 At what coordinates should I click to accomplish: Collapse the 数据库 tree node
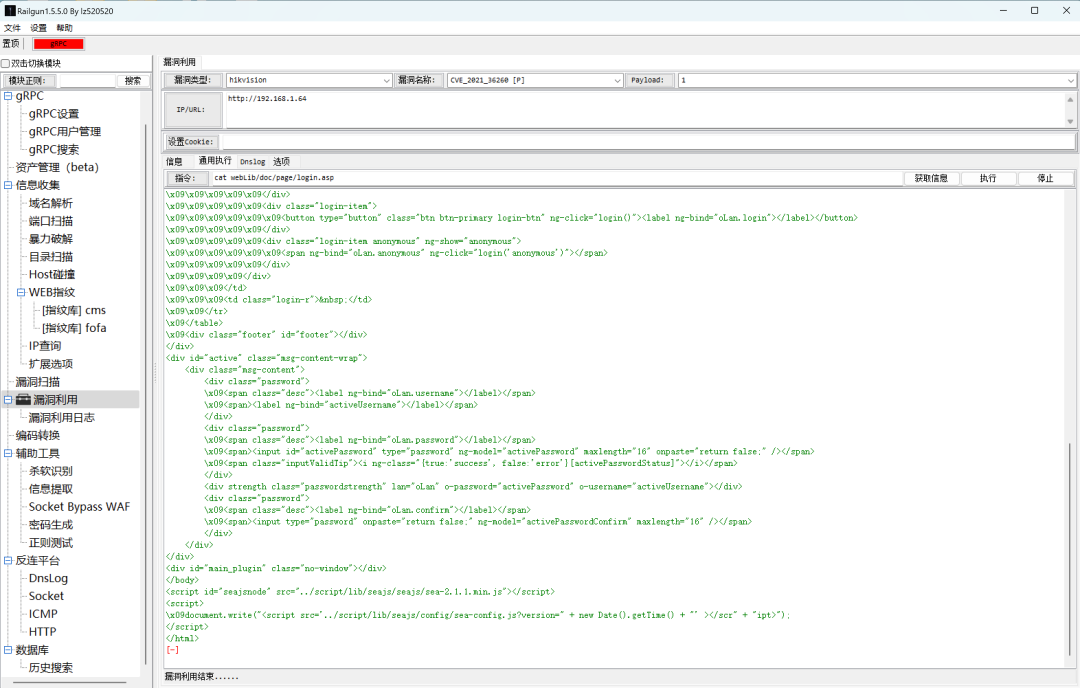click(x=8, y=649)
